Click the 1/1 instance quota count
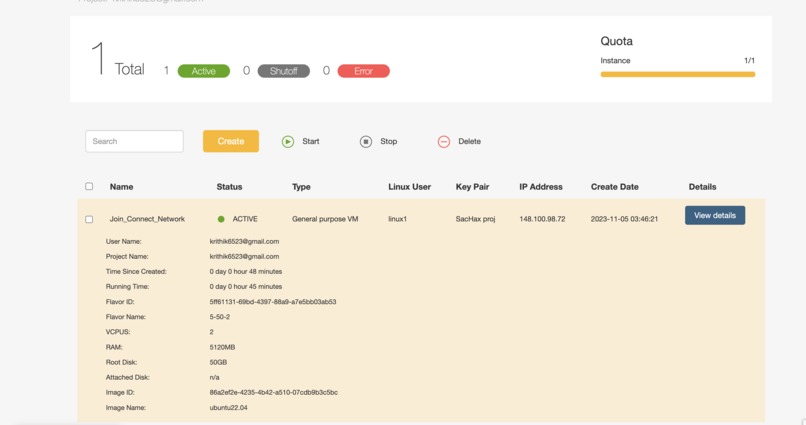The width and height of the screenshot is (806, 425). point(749,61)
